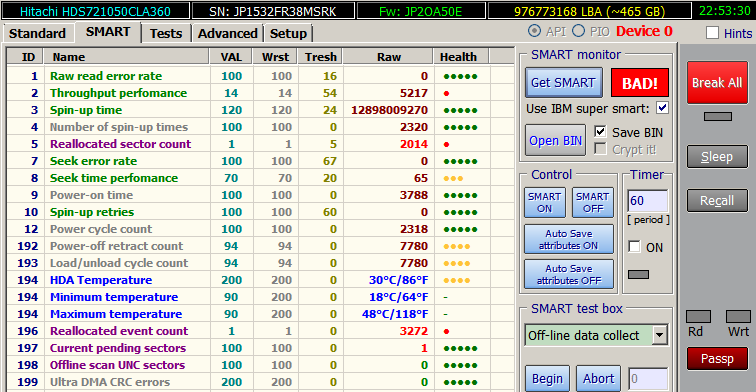Click the SMART OFF button

(x=593, y=203)
